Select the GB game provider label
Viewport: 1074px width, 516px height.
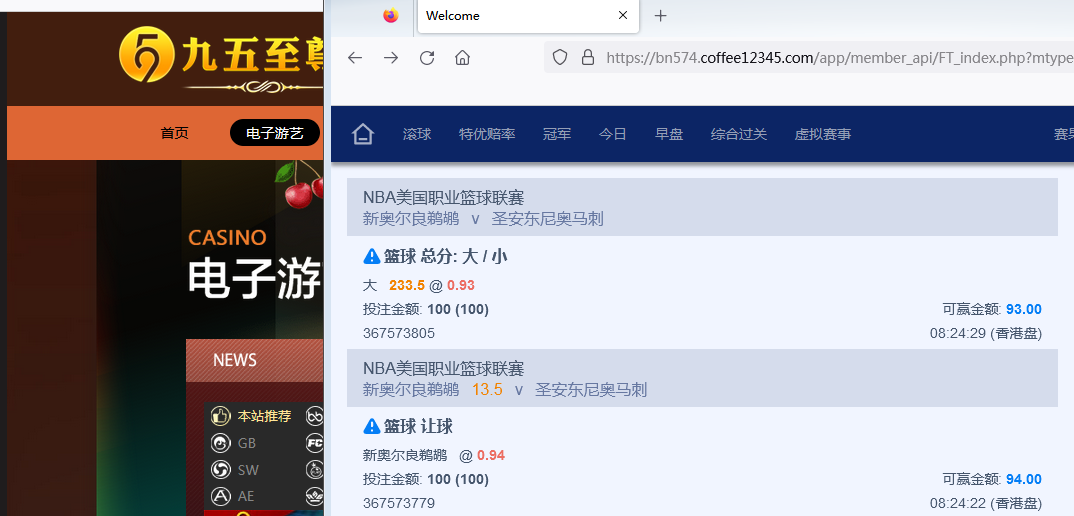click(x=247, y=443)
